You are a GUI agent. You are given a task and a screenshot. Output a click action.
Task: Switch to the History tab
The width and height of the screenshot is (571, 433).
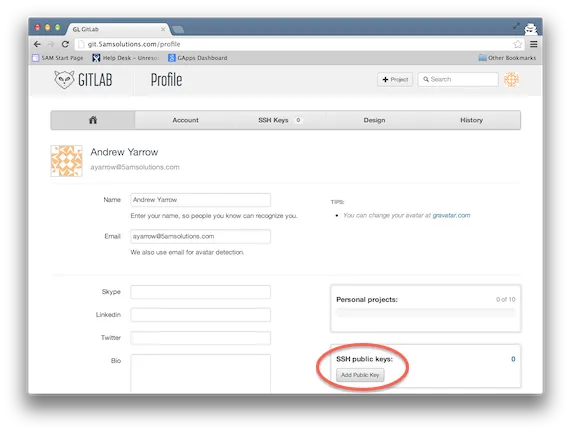point(472,120)
